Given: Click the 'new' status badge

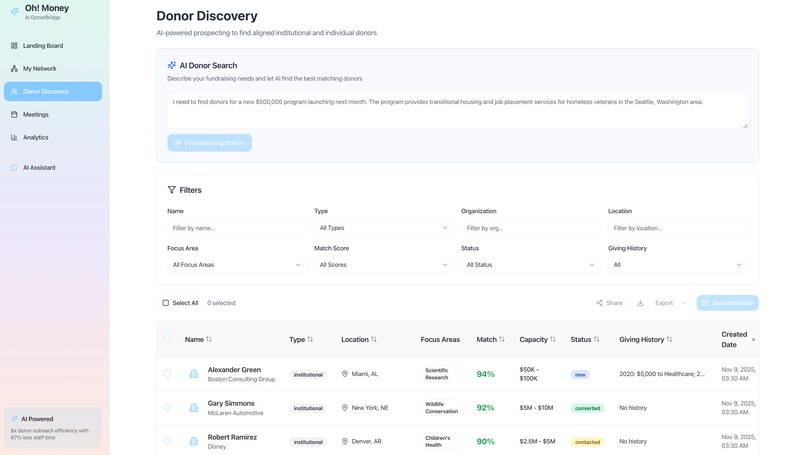Looking at the screenshot, I should click(x=580, y=374).
